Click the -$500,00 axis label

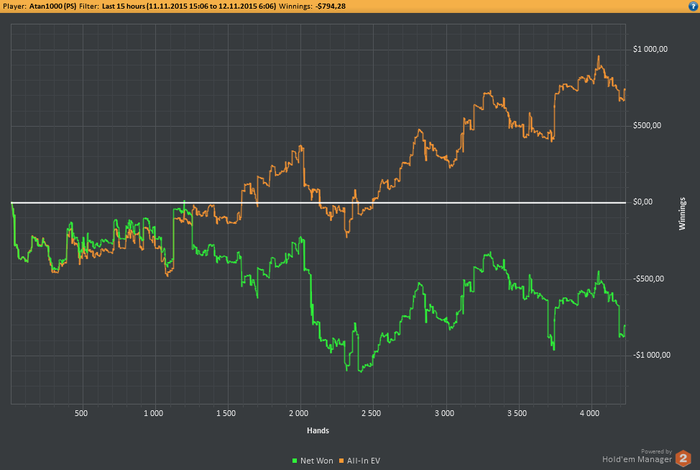(x=648, y=279)
